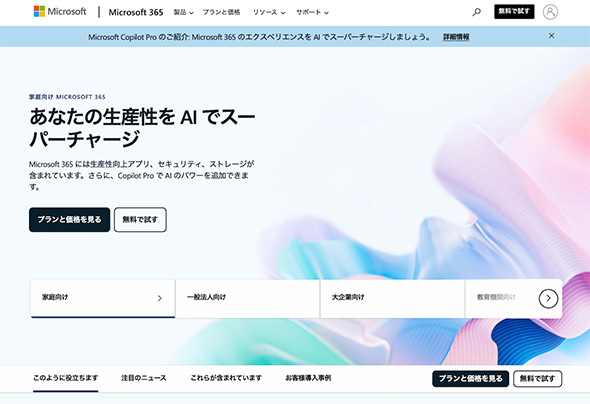
Task: Click the bottom bar 無料で試す button
Action: click(537, 379)
